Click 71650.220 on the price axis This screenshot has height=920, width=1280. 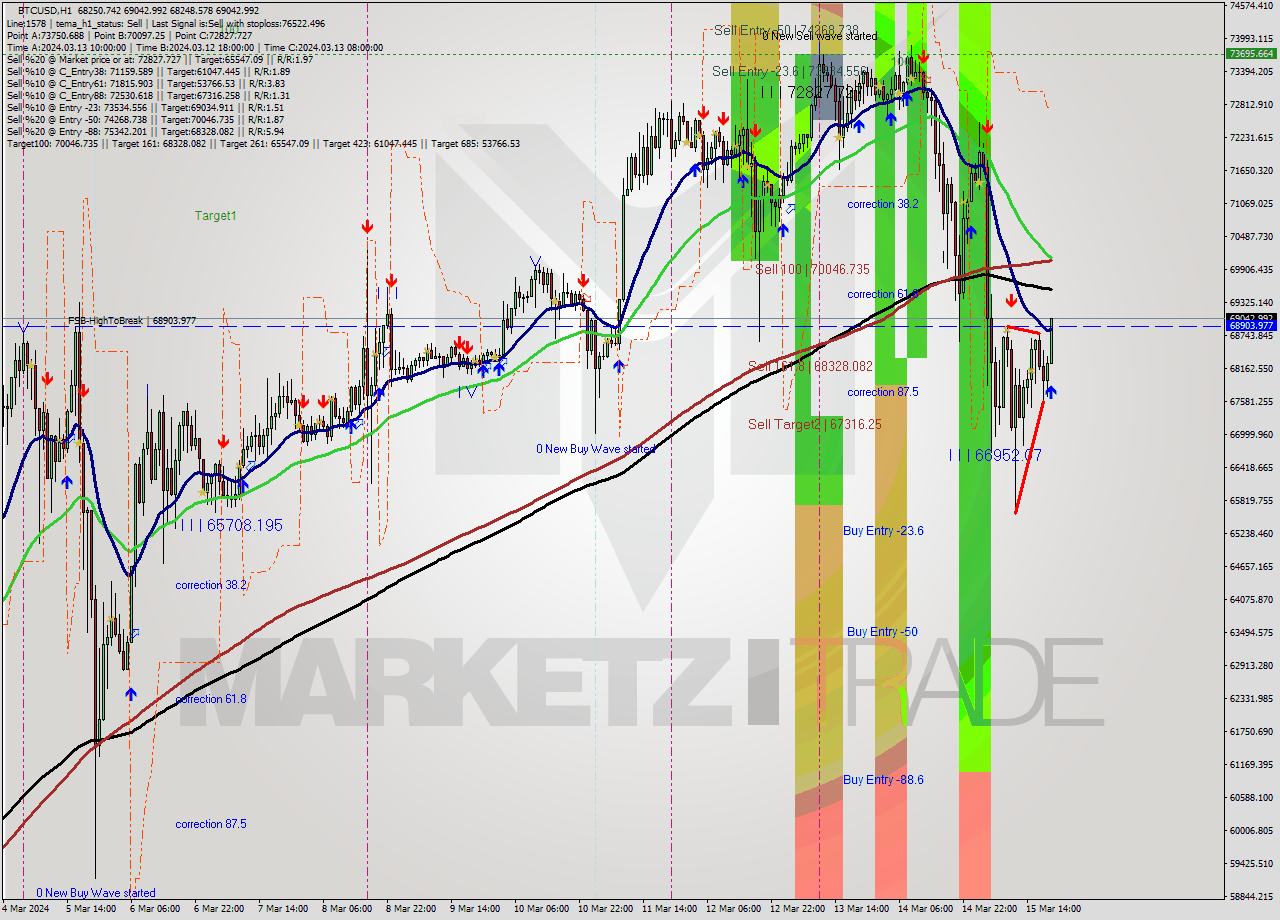pyautogui.click(x=1250, y=170)
